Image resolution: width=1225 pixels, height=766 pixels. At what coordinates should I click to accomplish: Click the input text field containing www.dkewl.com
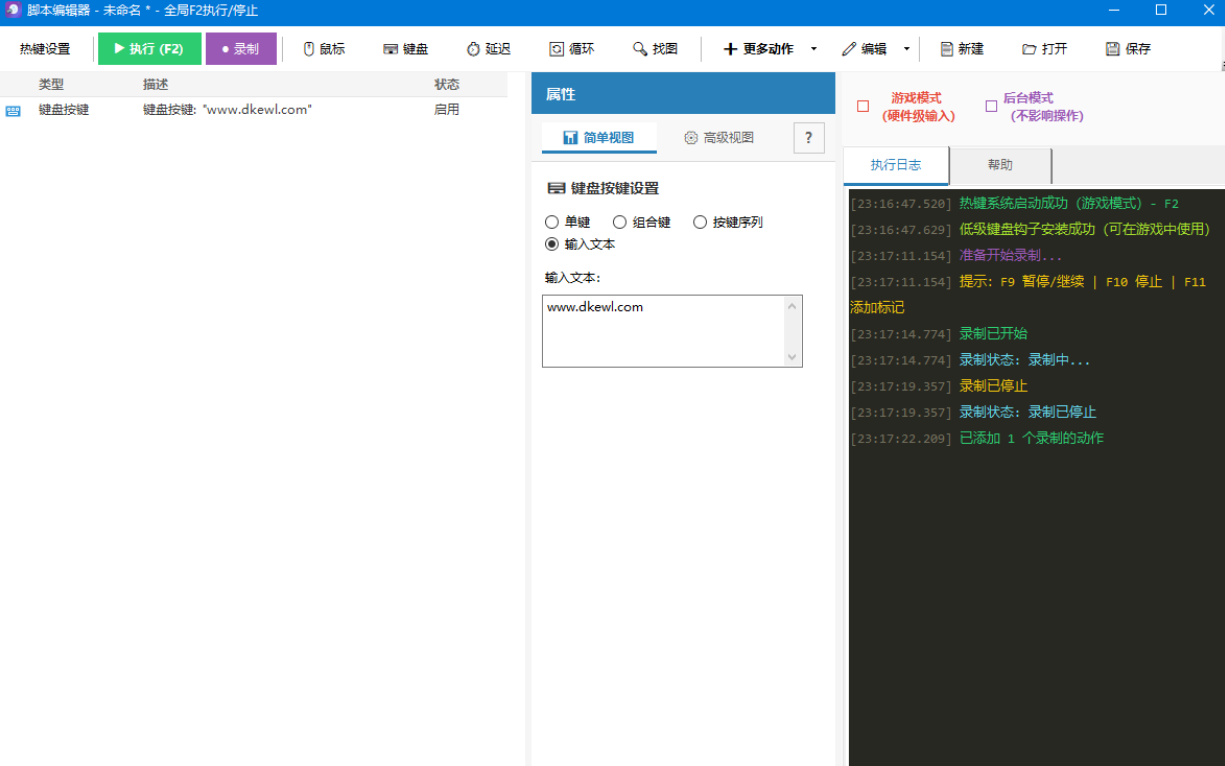click(x=664, y=330)
